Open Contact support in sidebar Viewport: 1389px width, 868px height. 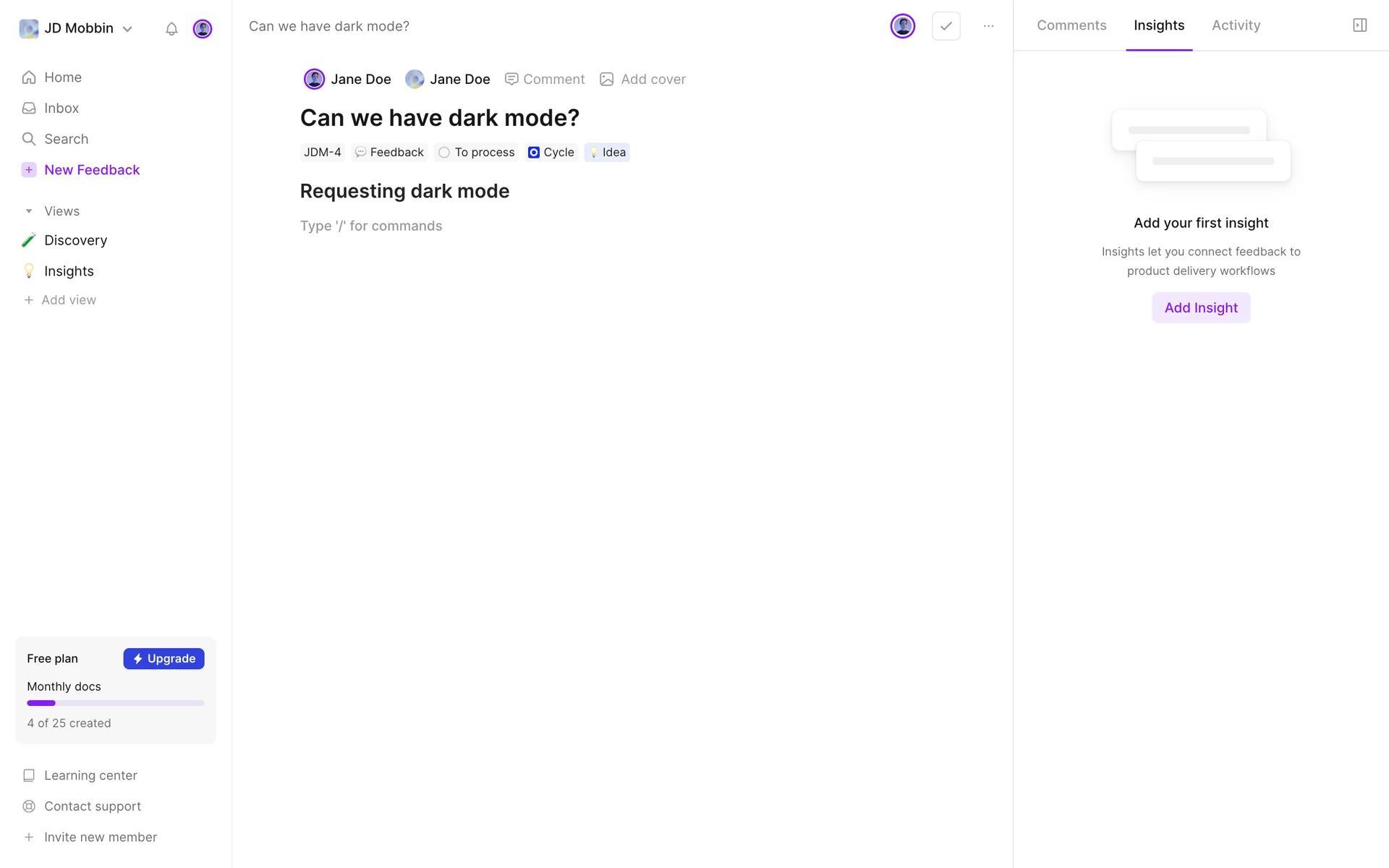tap(92, 806)
